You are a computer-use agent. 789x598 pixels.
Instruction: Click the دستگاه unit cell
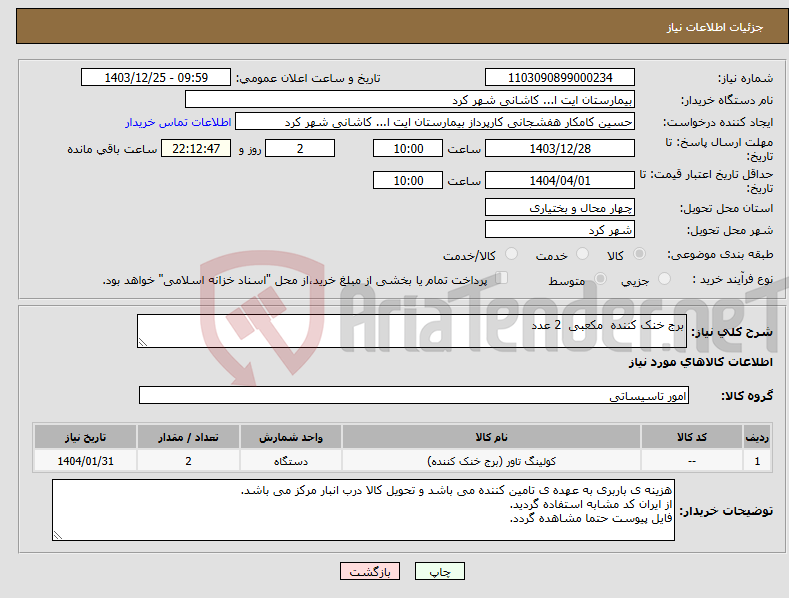pos(291,461)
